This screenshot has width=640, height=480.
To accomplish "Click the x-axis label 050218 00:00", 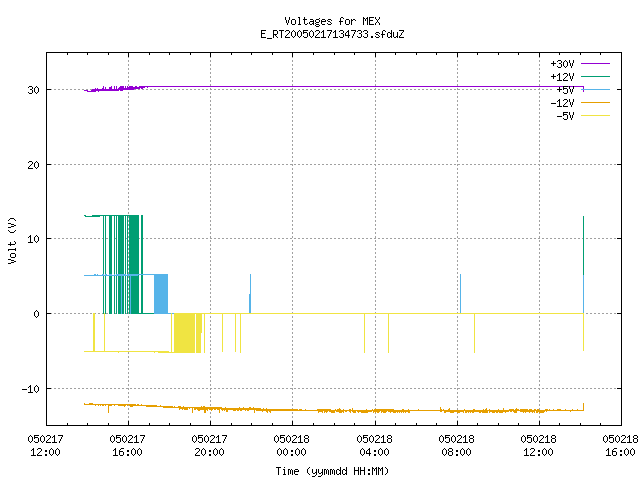I will click(291, 445).
